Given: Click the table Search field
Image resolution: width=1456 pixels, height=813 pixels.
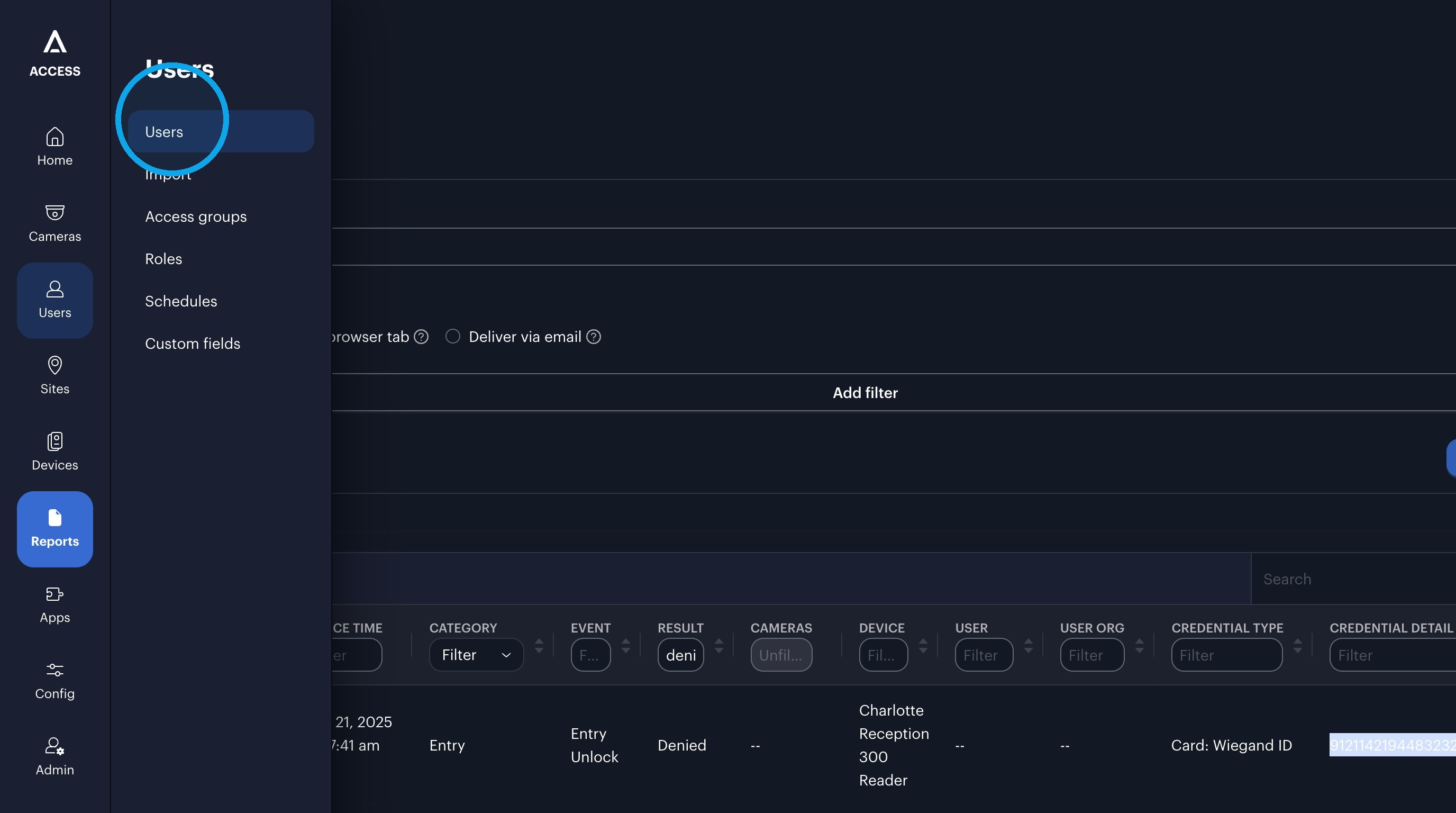Looking at the screenshot, I should (1353, 579).
